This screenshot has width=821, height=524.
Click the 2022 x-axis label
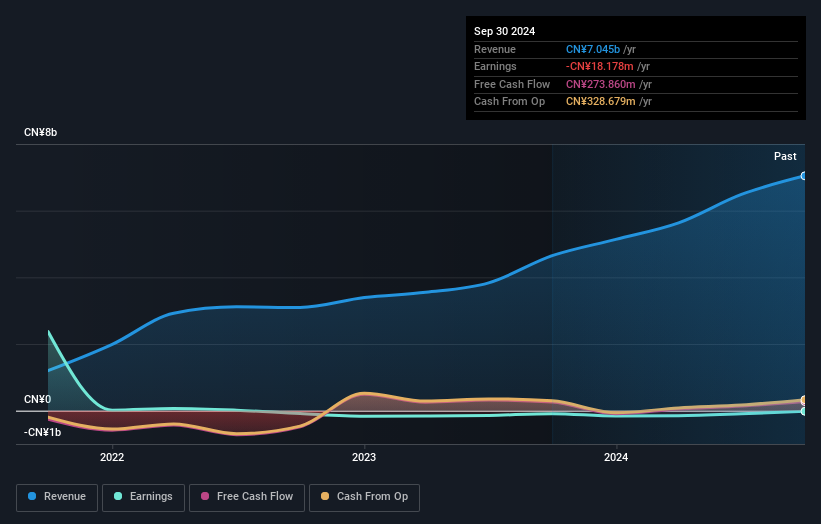coord(112,457)
